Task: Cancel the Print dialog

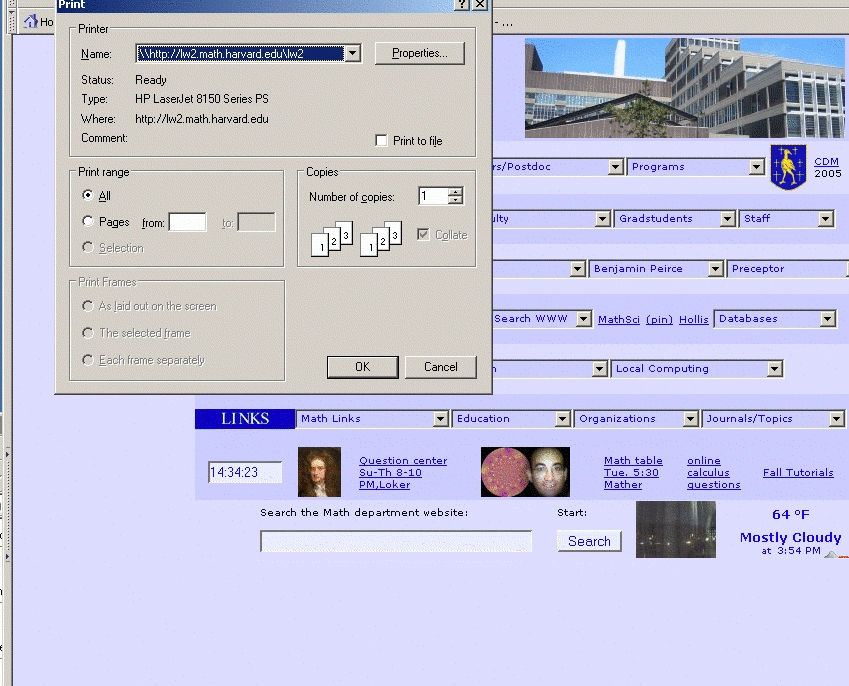Action: click(x=440, y=367)
